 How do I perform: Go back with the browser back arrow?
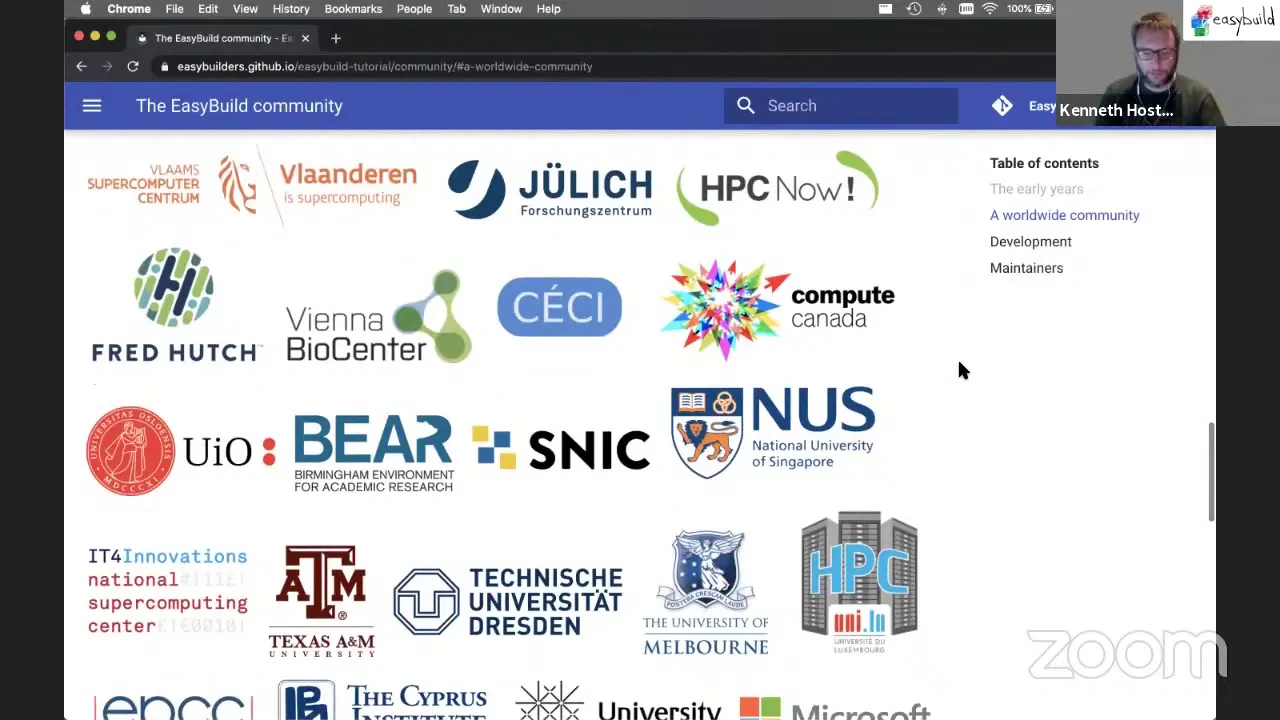(82, 66)
